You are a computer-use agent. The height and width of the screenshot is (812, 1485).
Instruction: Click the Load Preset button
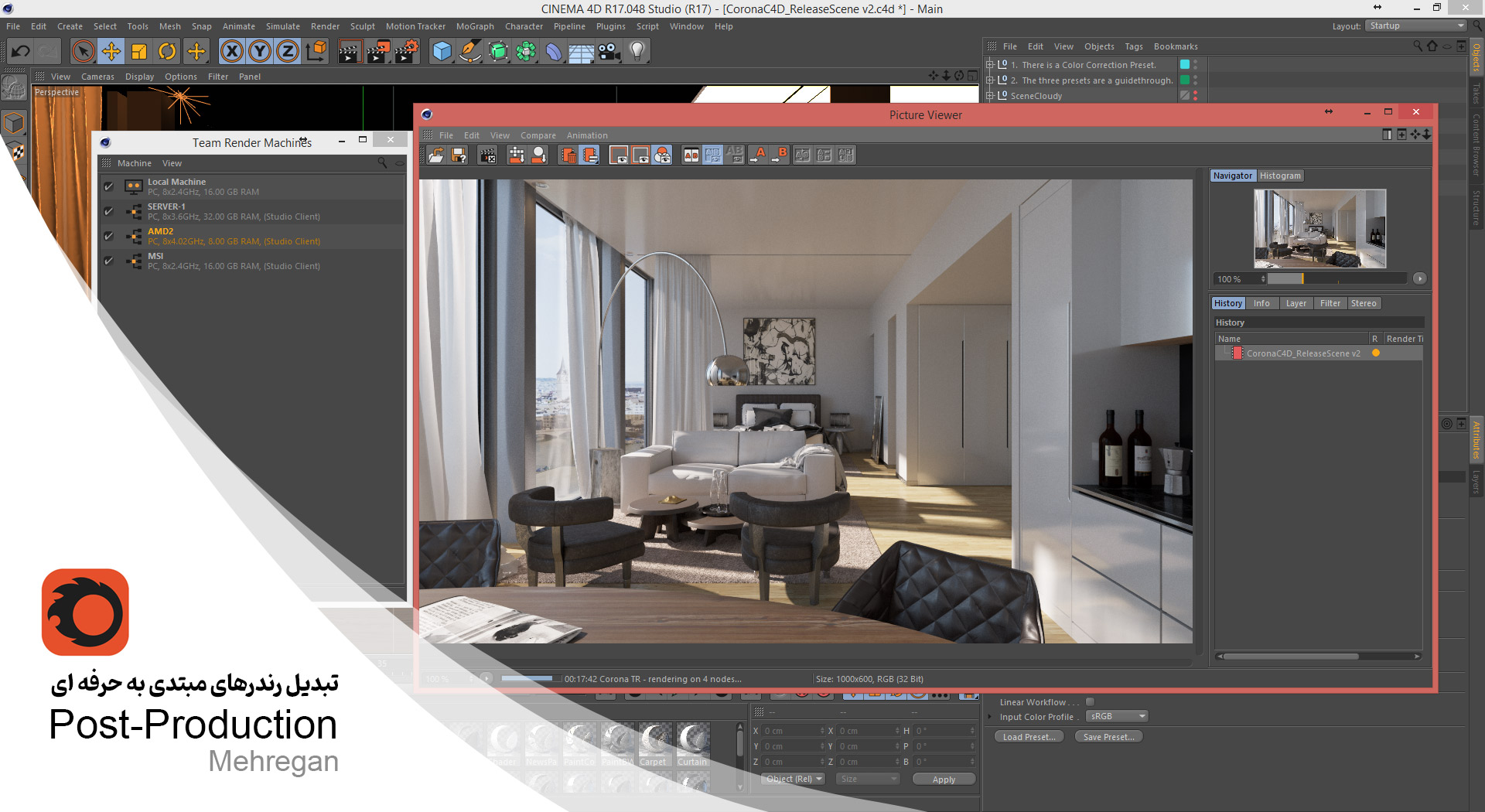pos(1028,737)
